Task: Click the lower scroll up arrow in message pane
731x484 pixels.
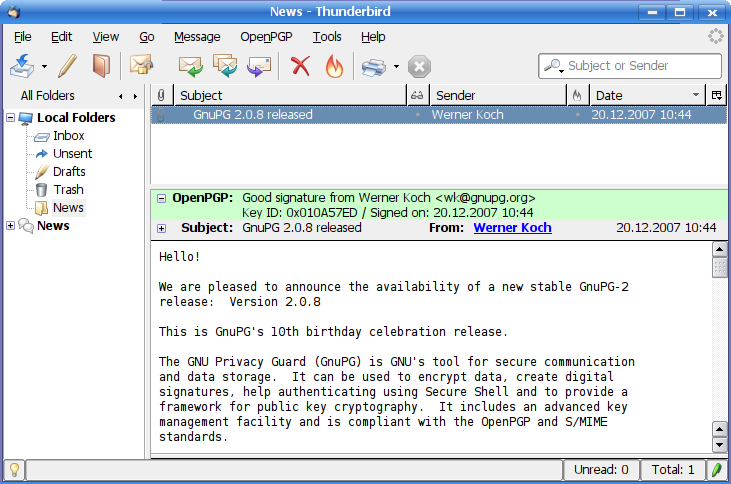Action: tap(719, 429)
